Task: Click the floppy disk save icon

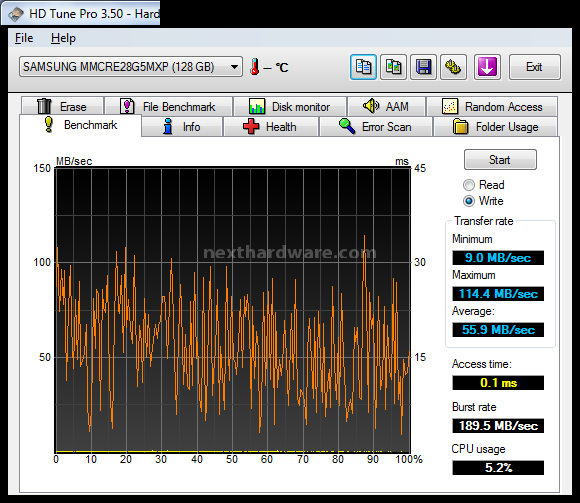Action: pyautogui.click(x=424, y=67)
